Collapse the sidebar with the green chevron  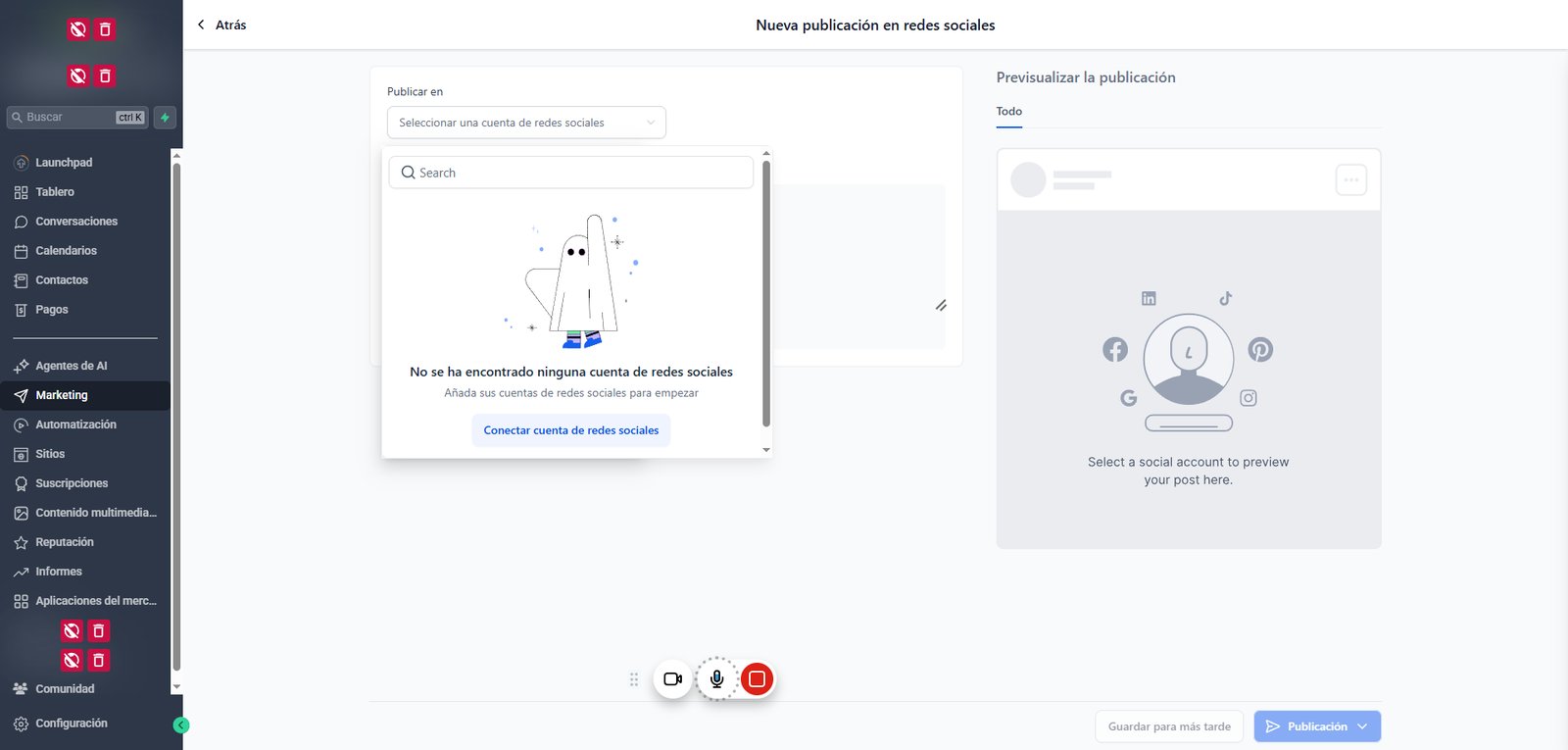(x=181, y=725)
